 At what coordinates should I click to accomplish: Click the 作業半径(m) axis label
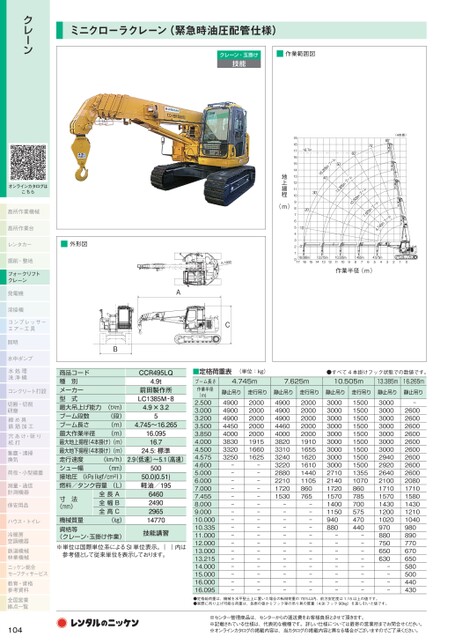click(354, 271)
